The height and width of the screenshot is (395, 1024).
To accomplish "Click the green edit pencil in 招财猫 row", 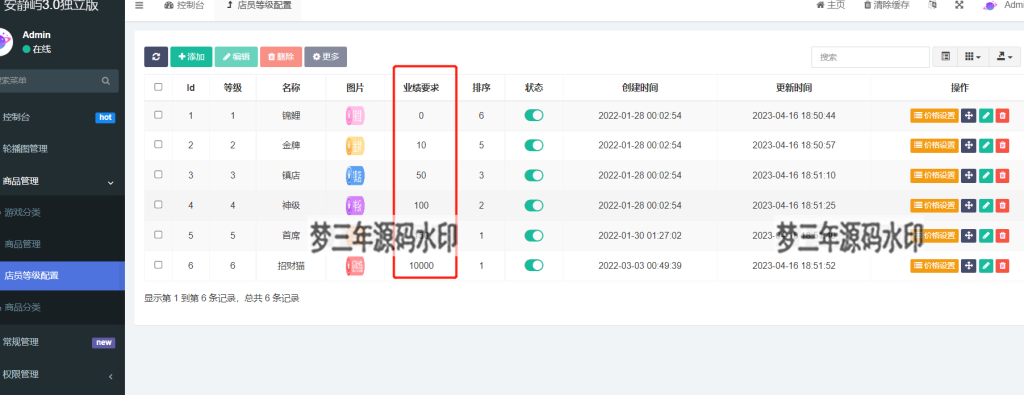I will 986,265.
